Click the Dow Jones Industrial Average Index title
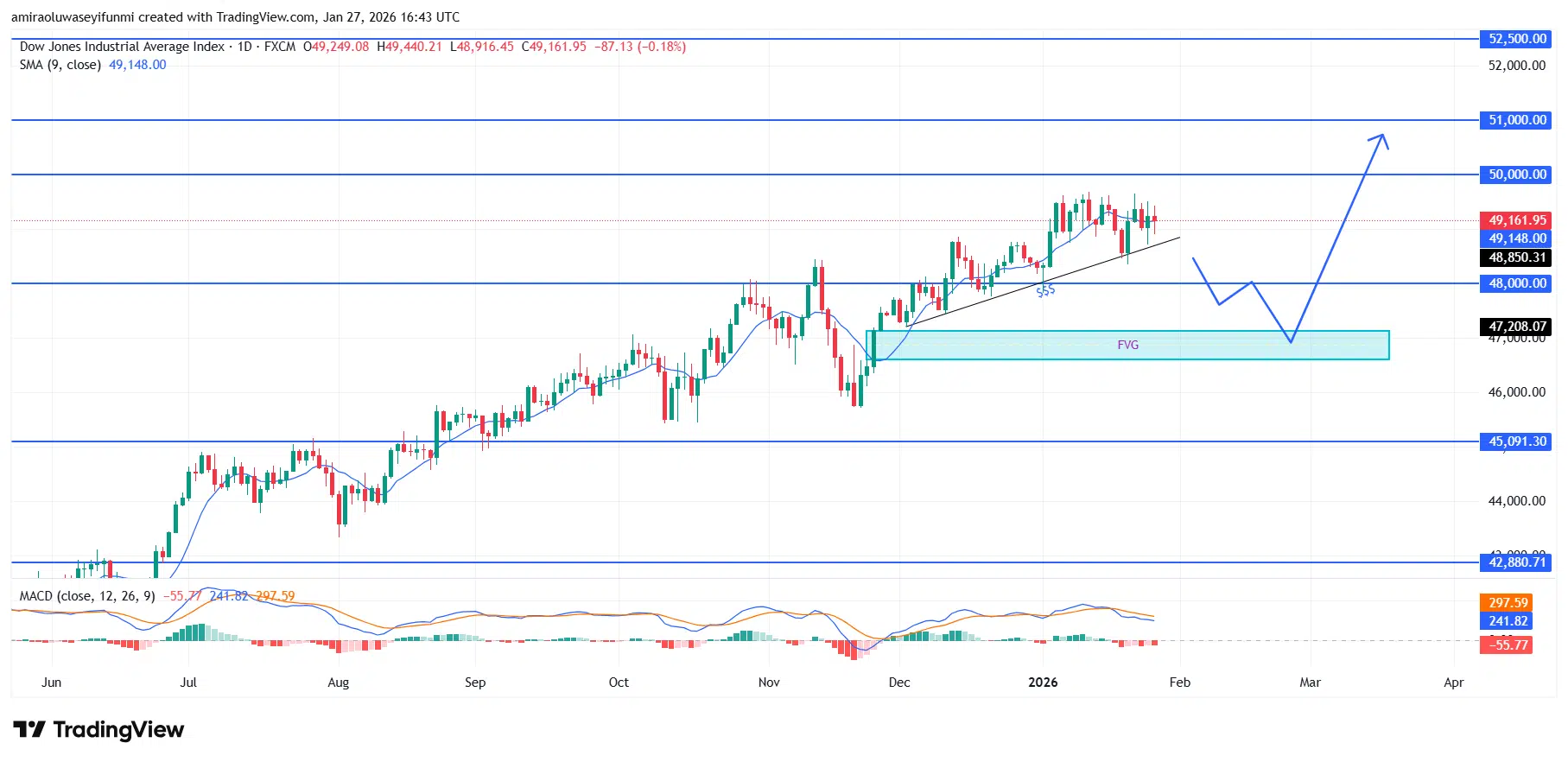The height and width of the screenshot is (762, 1568). (122, 47)
